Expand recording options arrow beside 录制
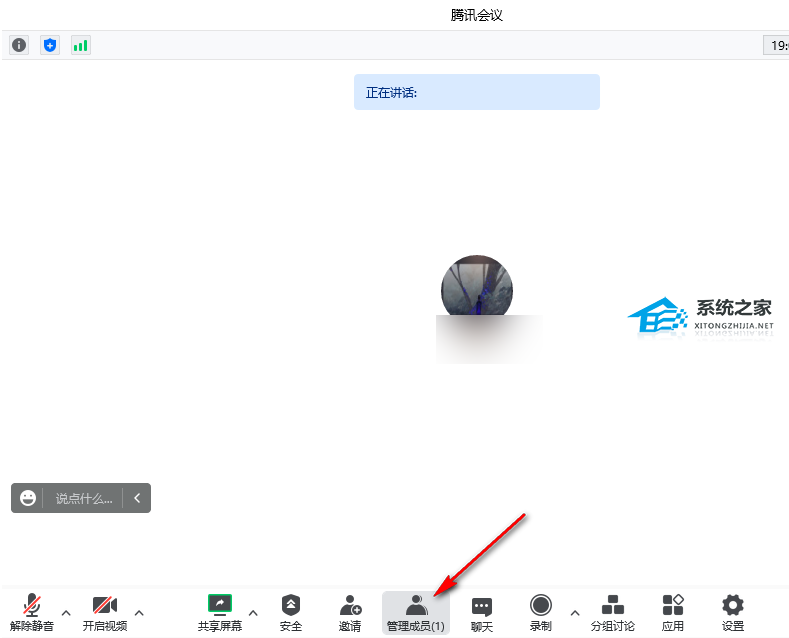Screen dimensions: 789x638 (x=575, y=613)
